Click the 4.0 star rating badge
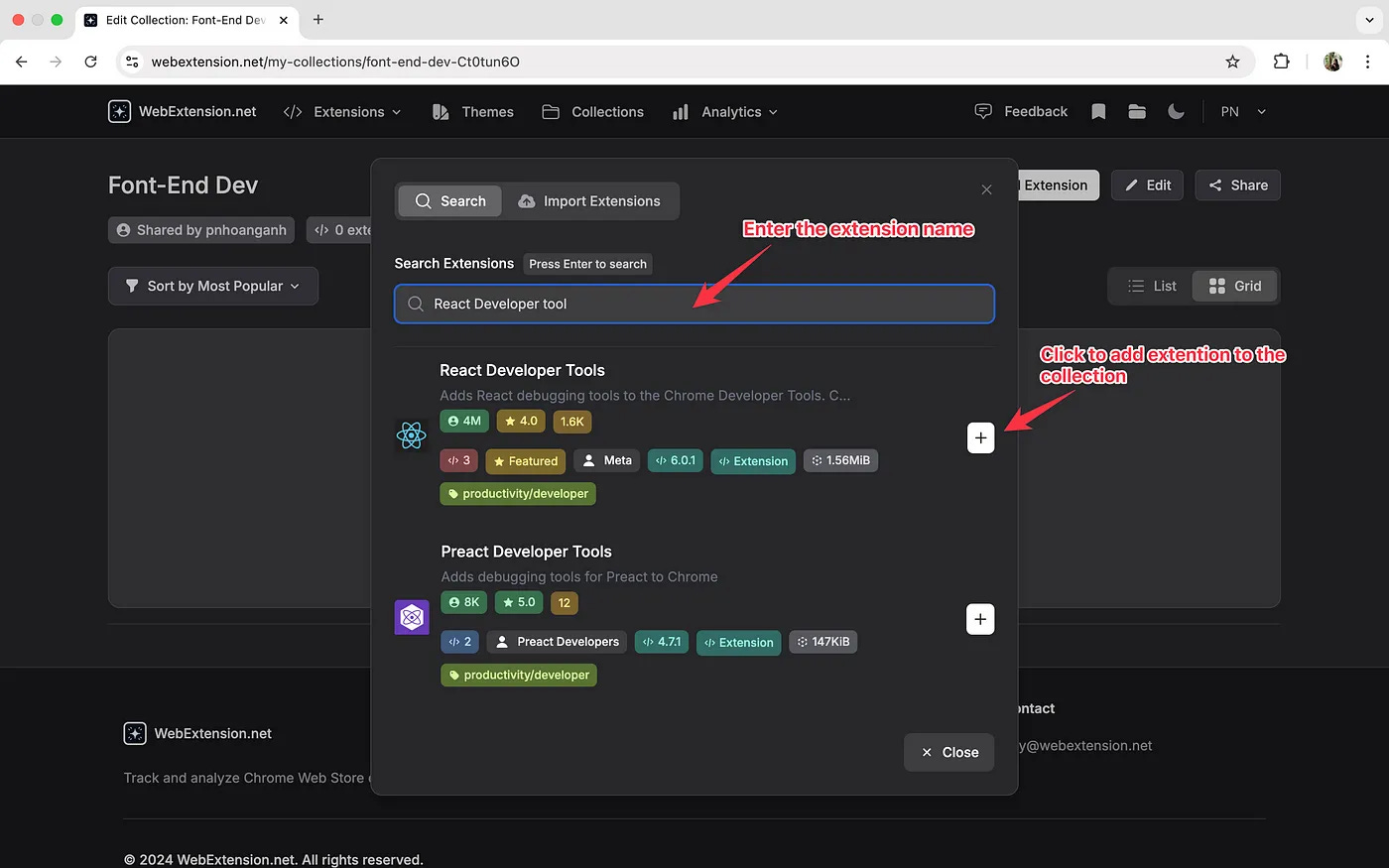 (521, 421)
